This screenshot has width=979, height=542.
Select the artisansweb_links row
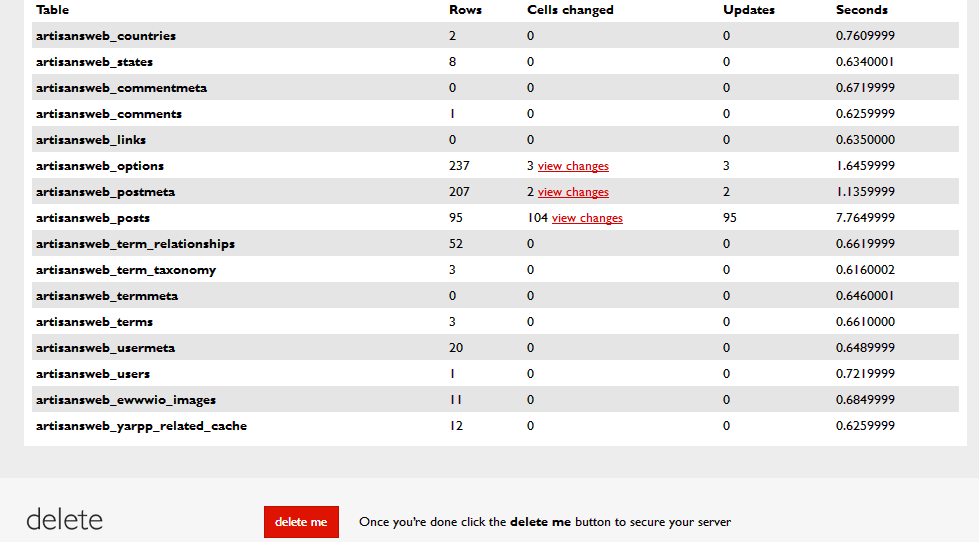pos(495,140)
